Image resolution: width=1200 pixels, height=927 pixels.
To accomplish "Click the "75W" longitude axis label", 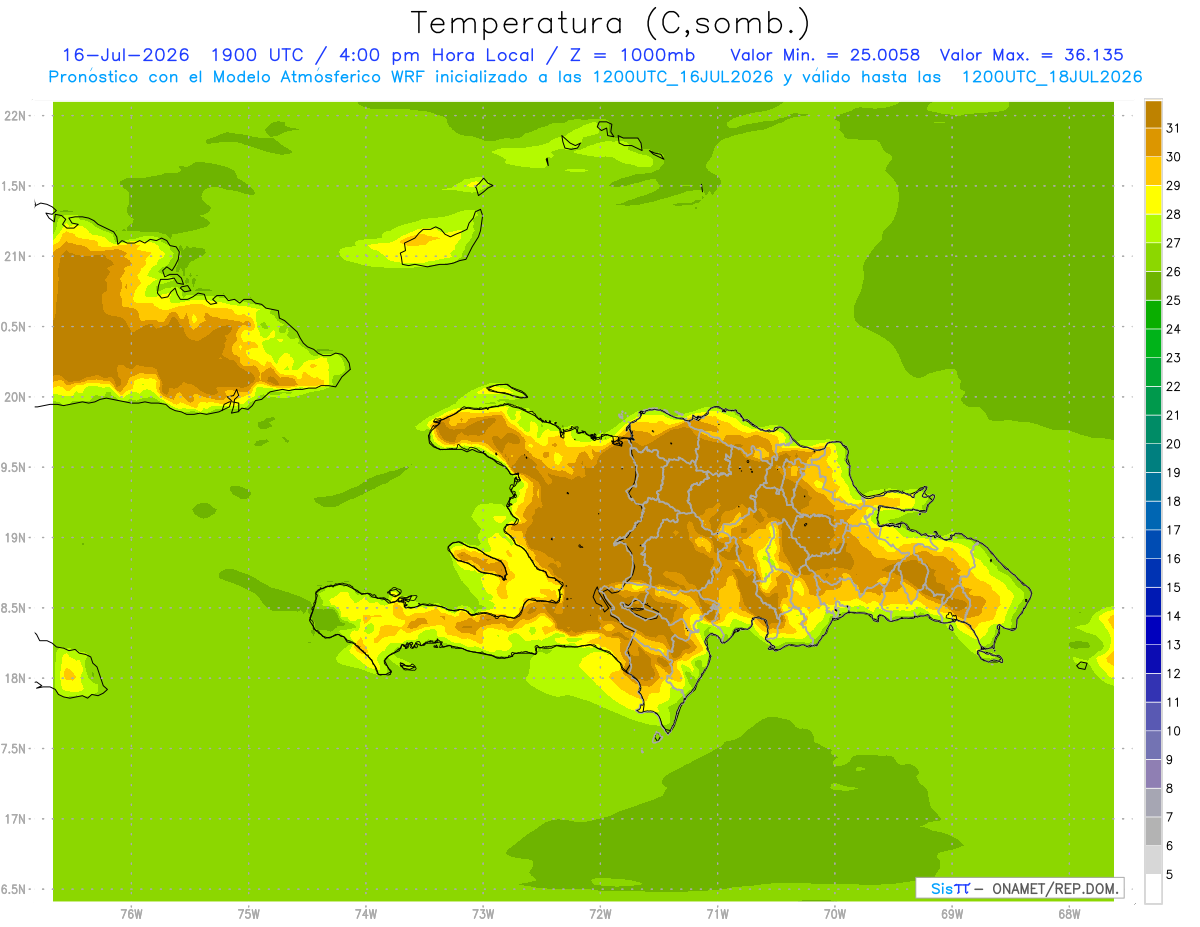I will [249, 914].
